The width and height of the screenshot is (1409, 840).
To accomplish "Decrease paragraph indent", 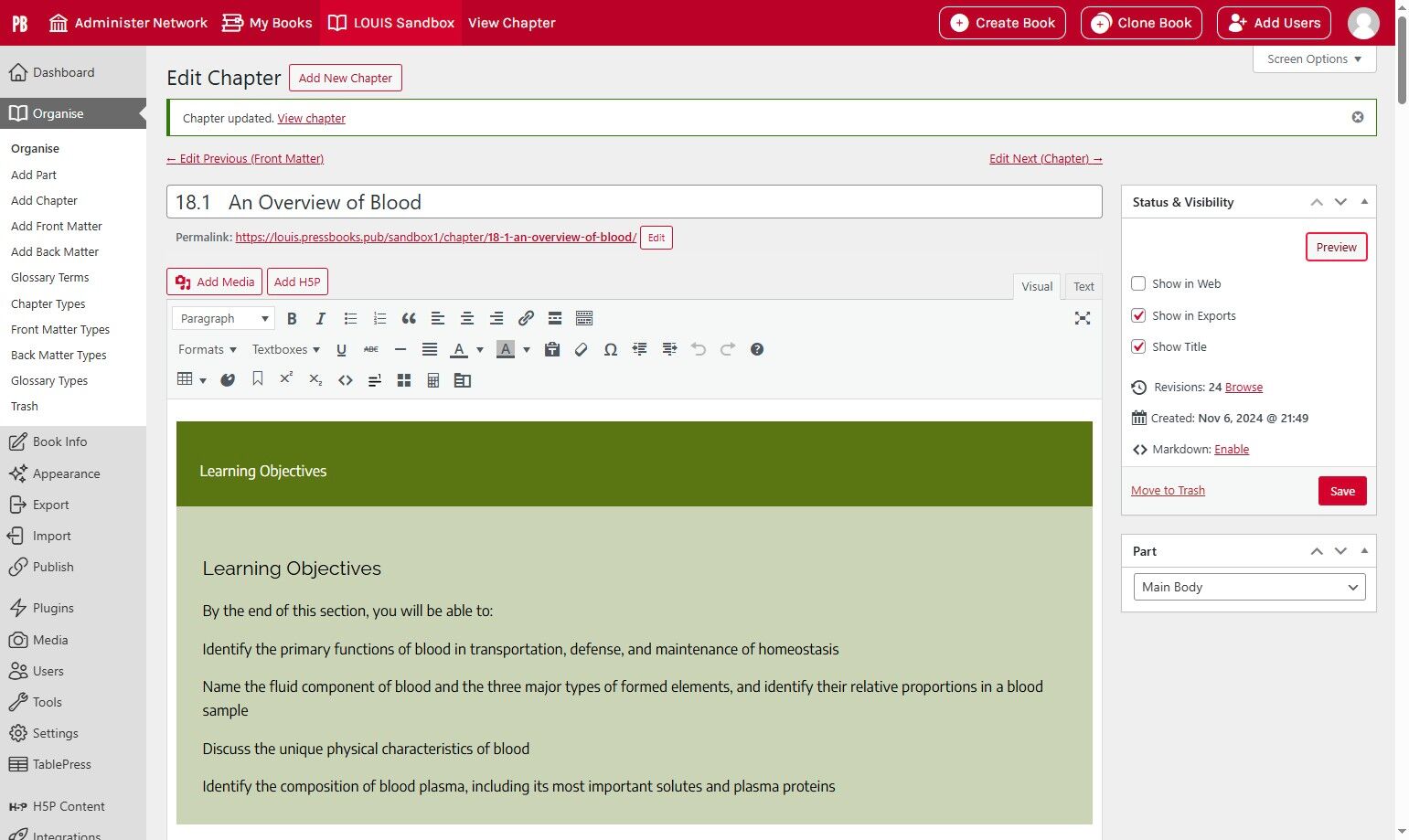I will coord(640,349).
